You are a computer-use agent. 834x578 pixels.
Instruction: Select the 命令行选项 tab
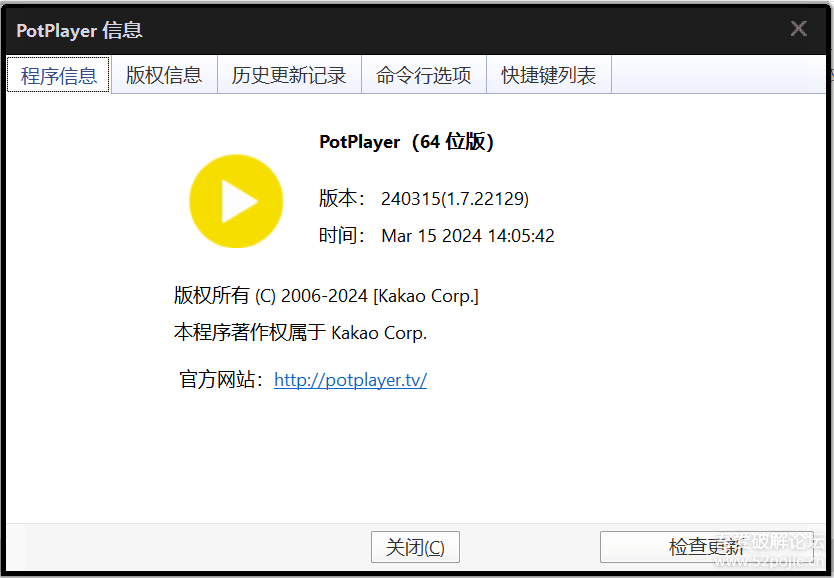[423, 75]
